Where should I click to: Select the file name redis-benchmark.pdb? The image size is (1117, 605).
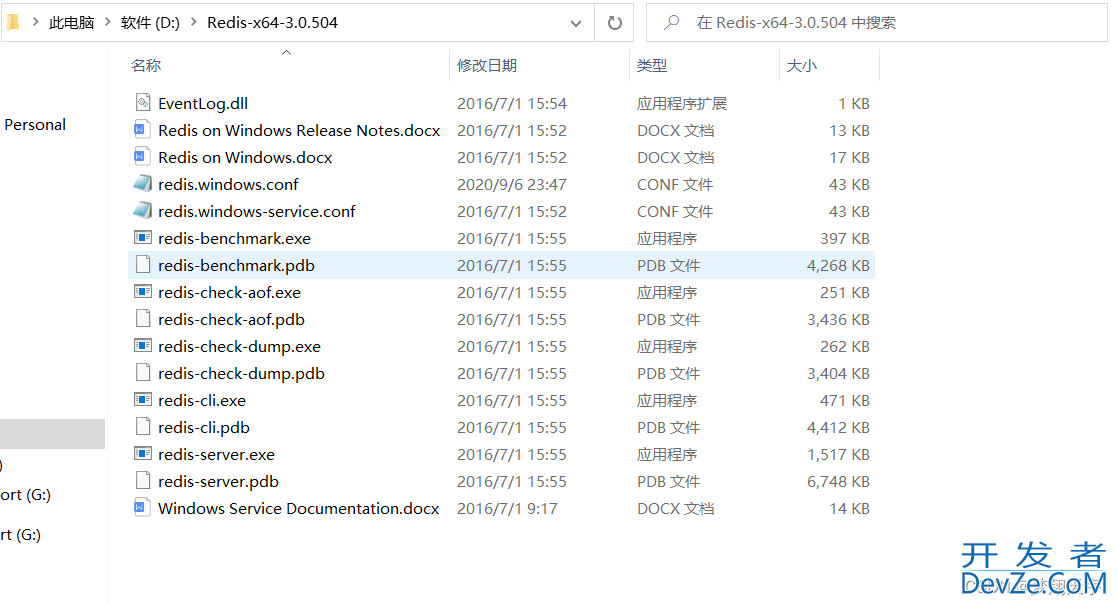click(x=237, y=265)
